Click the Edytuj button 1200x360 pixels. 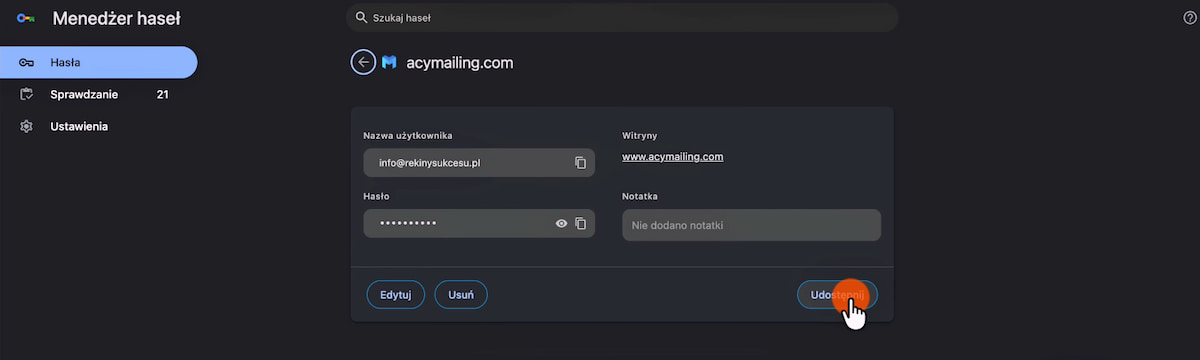pyautogui.click(x=396, y=294)
